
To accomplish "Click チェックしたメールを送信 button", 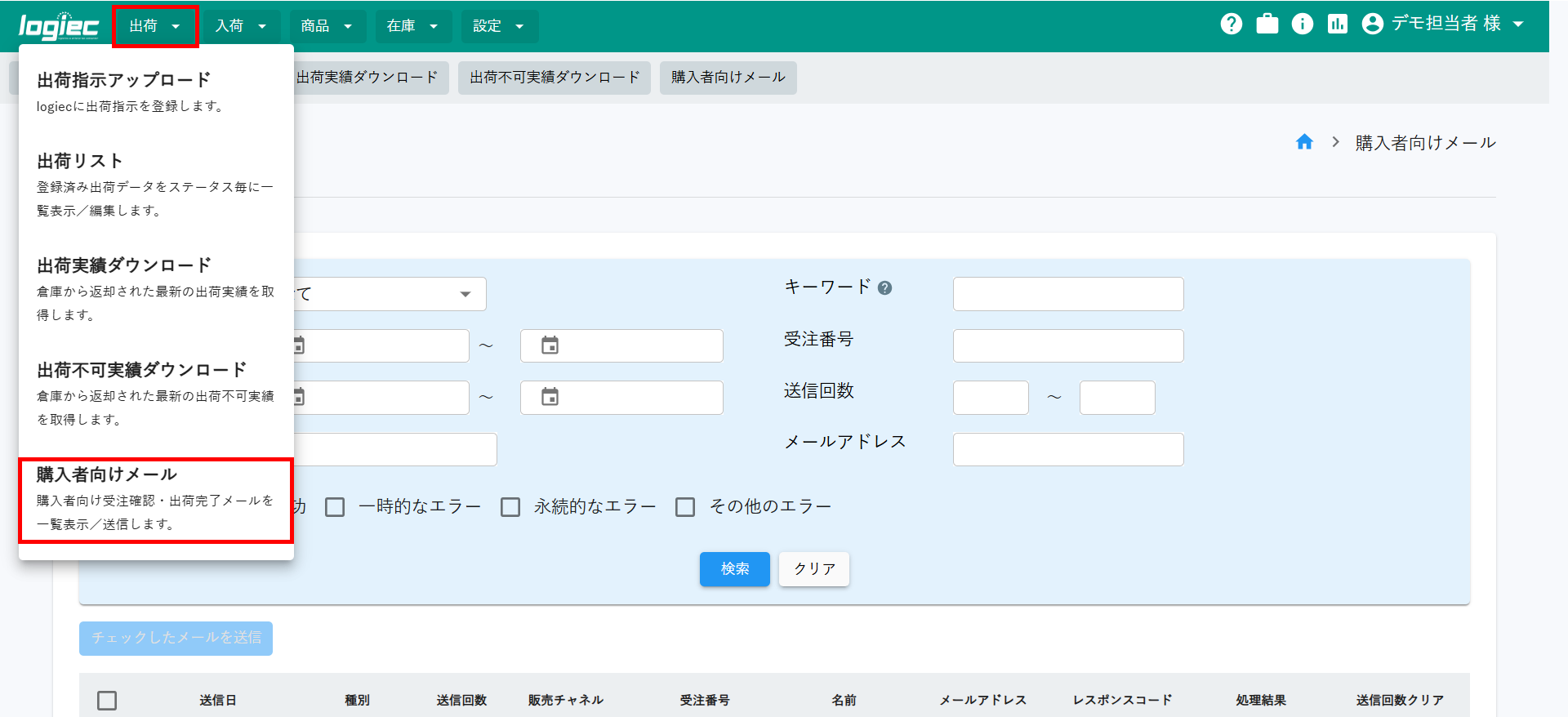I will (176, 638).
